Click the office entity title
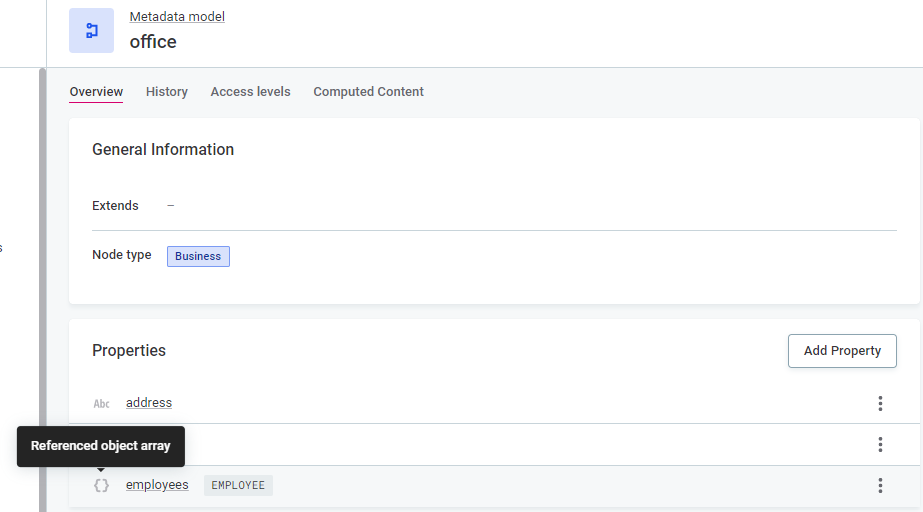This screenshot has height=512, width=923. pyautogui.click(x=153, y=42)
